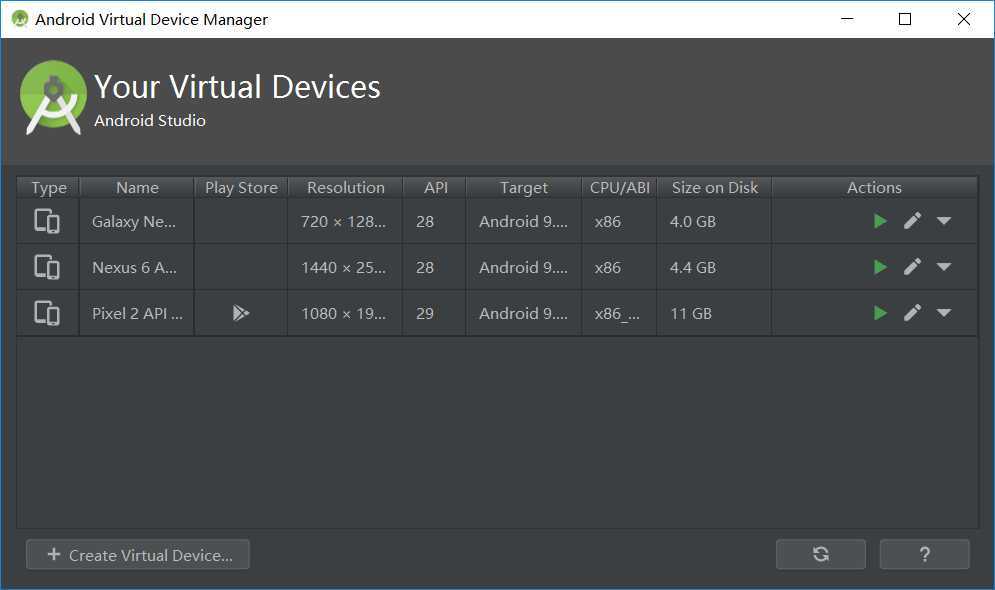Click the 1080 × 19... resolution cell
The image size is (995, 590).
345,313
